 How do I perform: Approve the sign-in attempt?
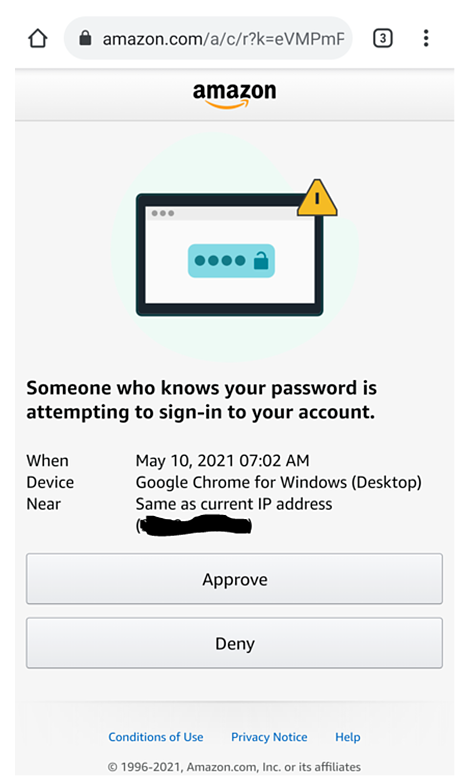click(234, 579)
